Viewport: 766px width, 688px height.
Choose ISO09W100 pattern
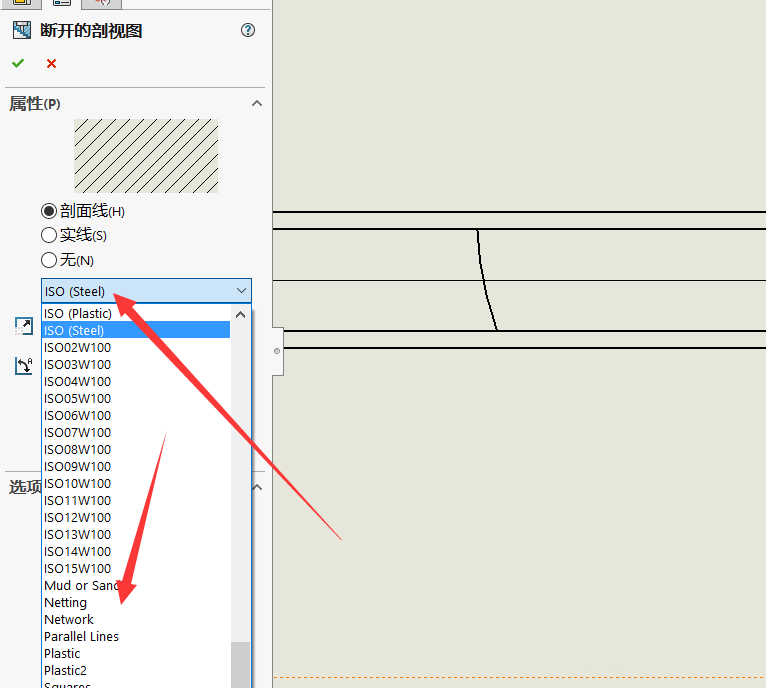pos(136,467)
